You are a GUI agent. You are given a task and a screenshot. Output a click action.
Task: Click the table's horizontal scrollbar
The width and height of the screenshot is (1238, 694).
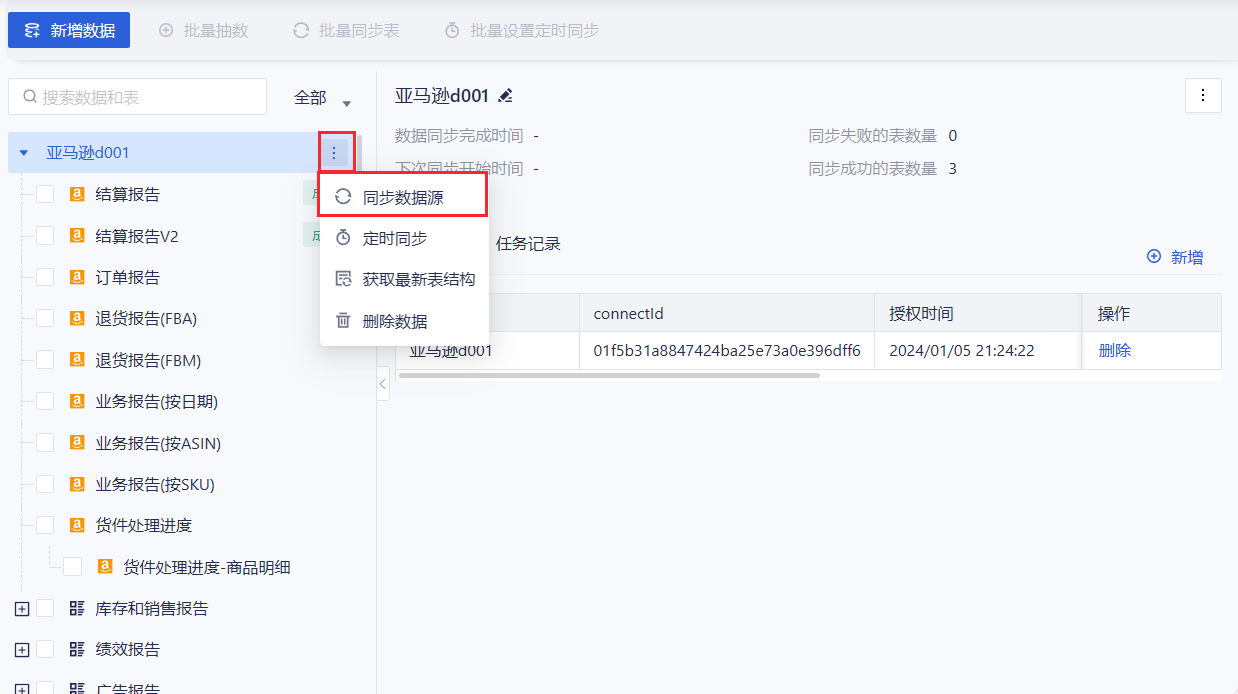608,376
